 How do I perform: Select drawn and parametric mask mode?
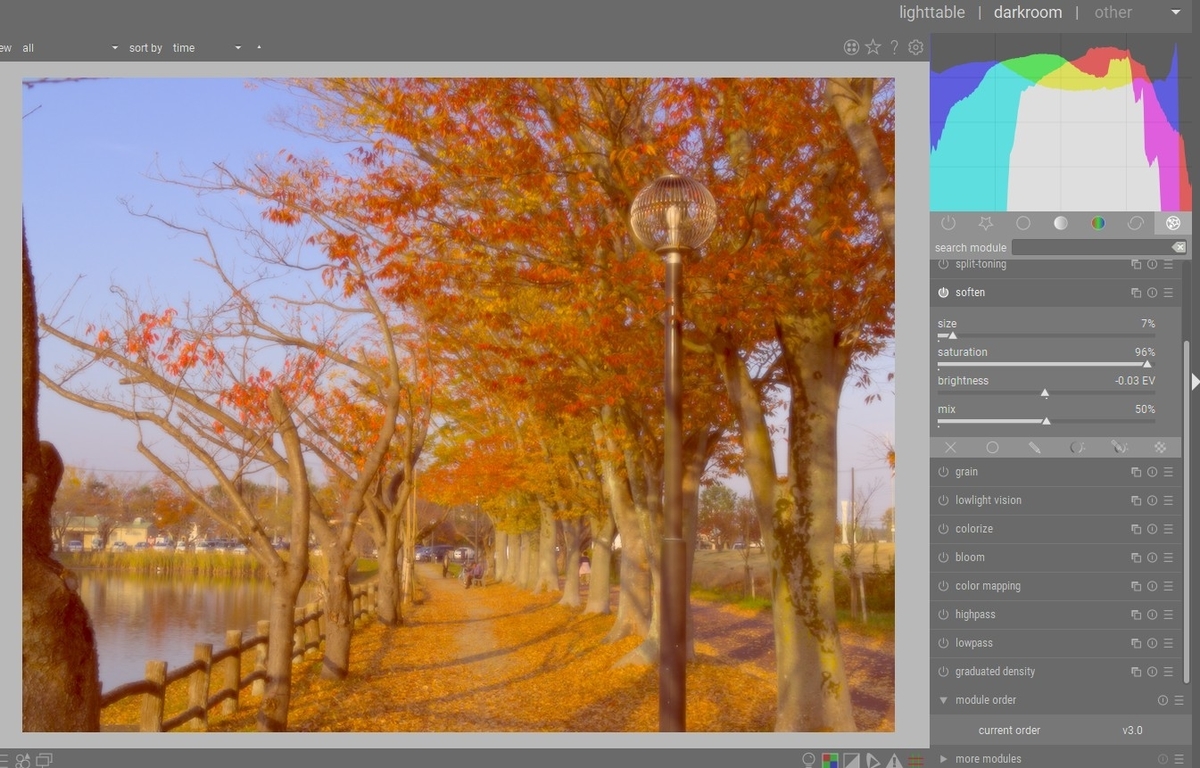[x=1119, y=447]
